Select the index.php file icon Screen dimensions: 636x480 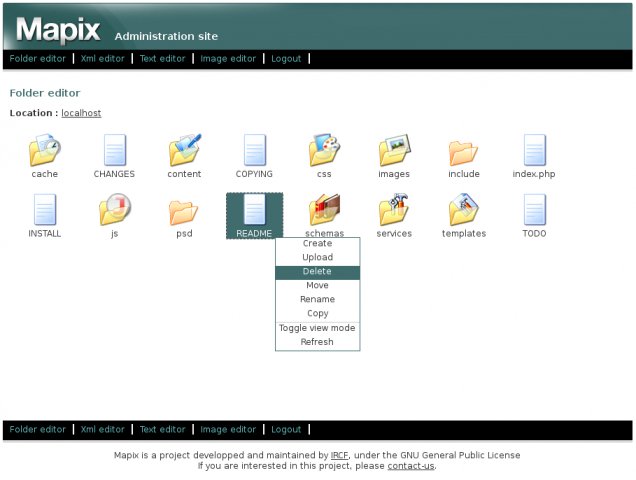click(534, 150)
